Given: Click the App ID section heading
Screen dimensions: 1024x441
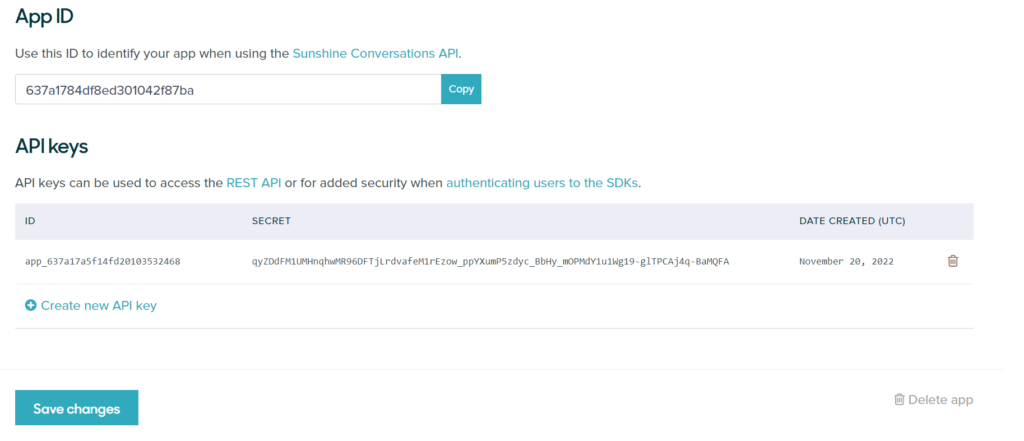Looking at the screenshot, I should pyautogui.click(x=44, y=17).
